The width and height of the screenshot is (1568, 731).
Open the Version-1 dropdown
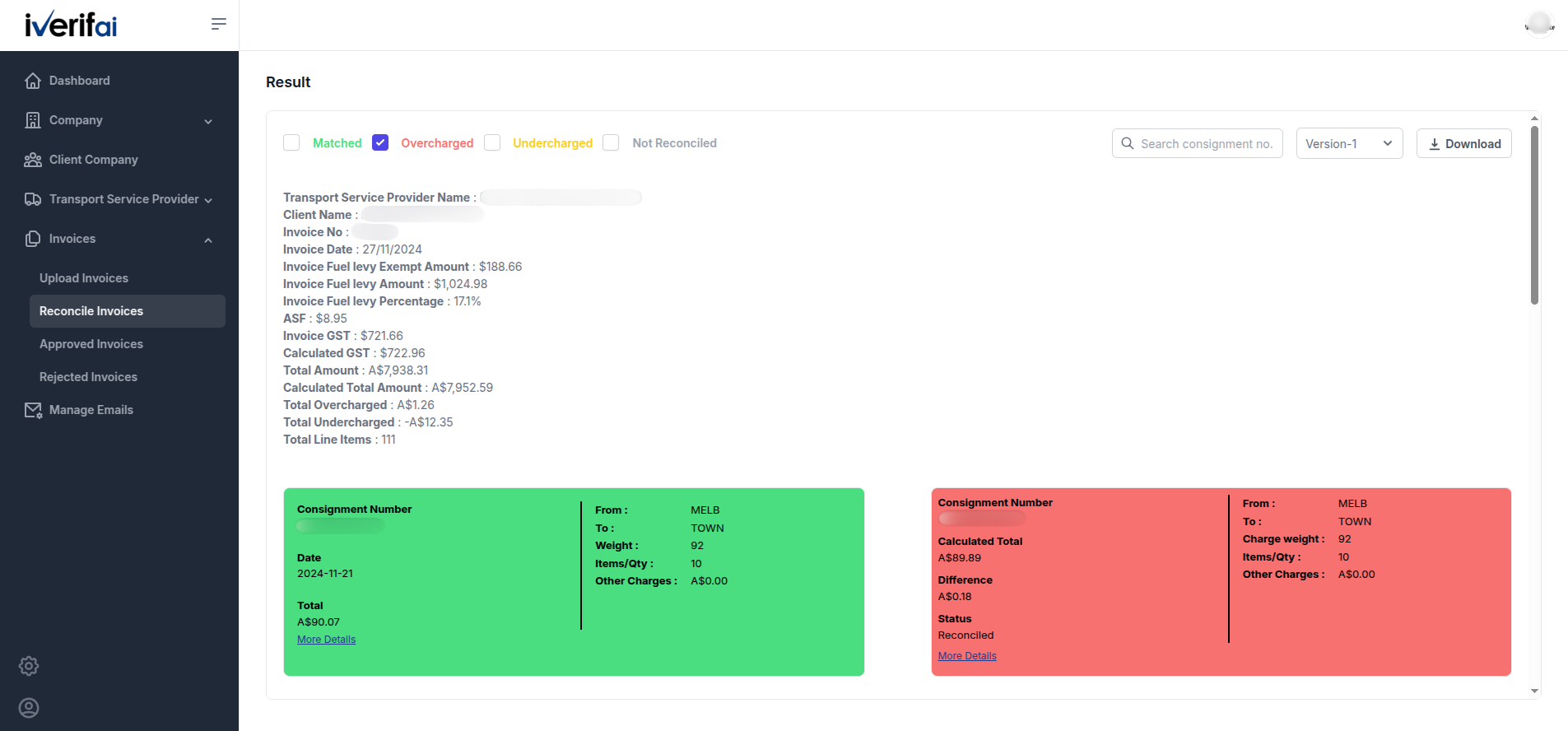(1350, 143)
